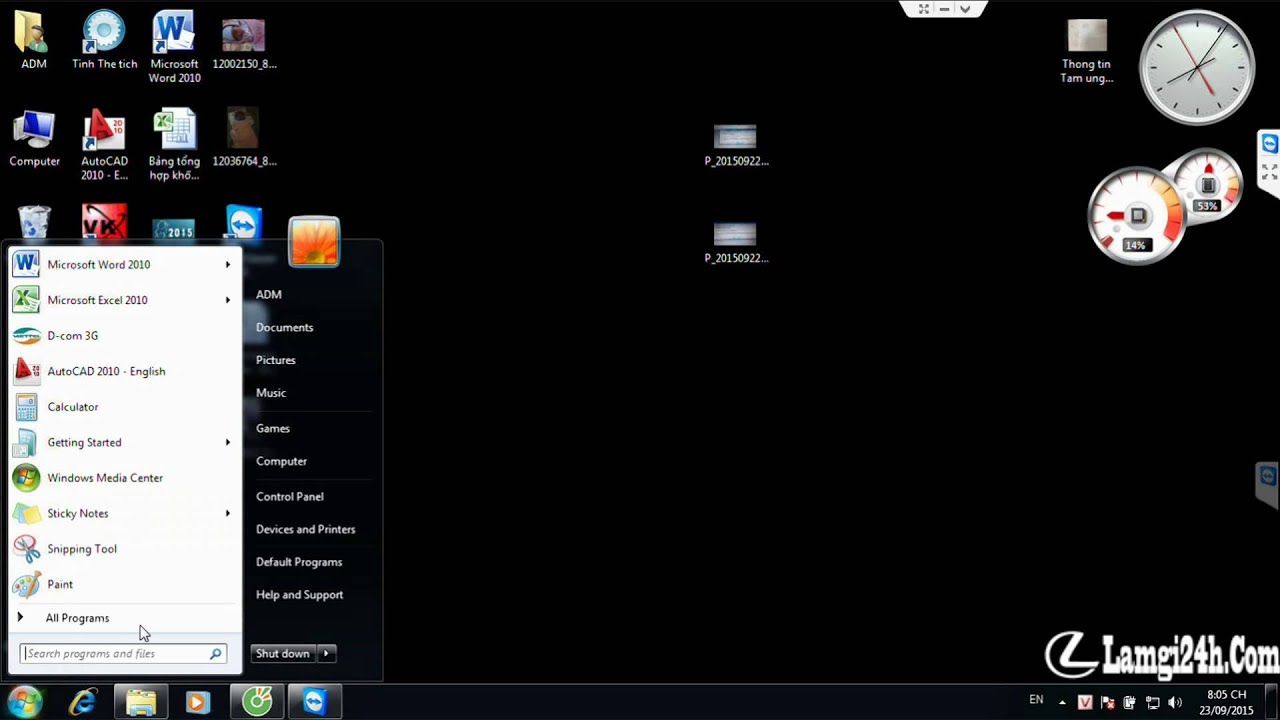Click EN language indicator in tray
The width and height of the screenshot is (1280, 720).
tap(1036, 700)
